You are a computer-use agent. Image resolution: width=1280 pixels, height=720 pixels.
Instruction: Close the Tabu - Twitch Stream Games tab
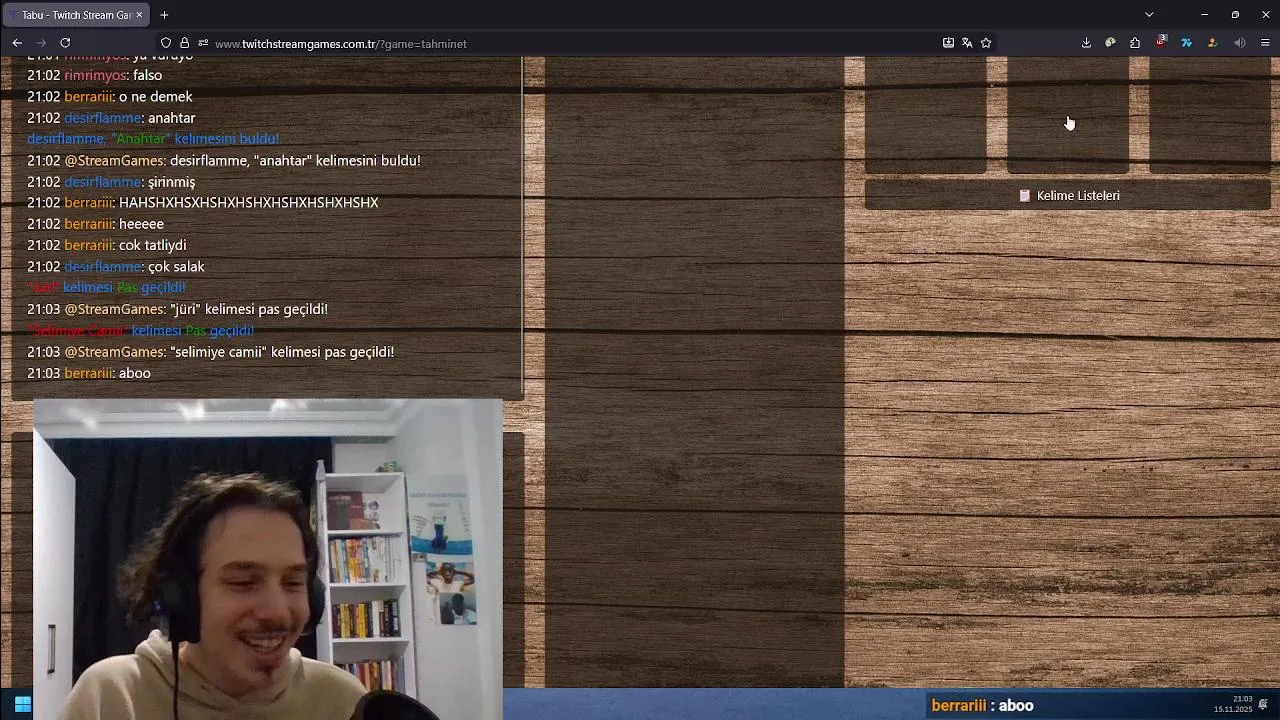pyautogui.click(x=139, y=15)
